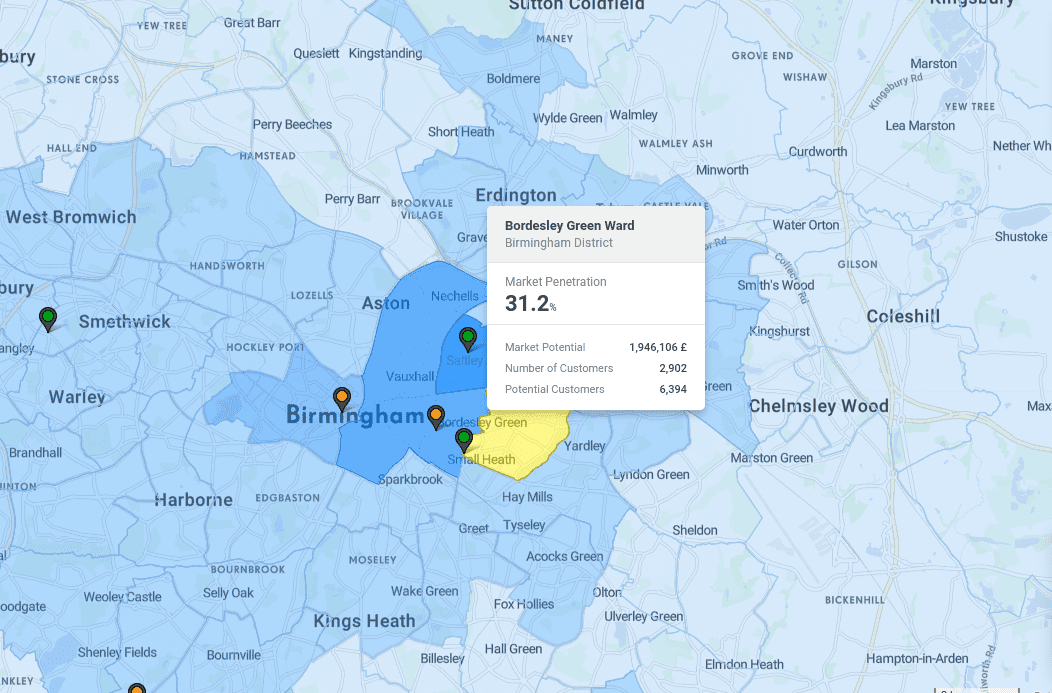Click the Bordesley Green Ward popup title

(x=569, y=225)
